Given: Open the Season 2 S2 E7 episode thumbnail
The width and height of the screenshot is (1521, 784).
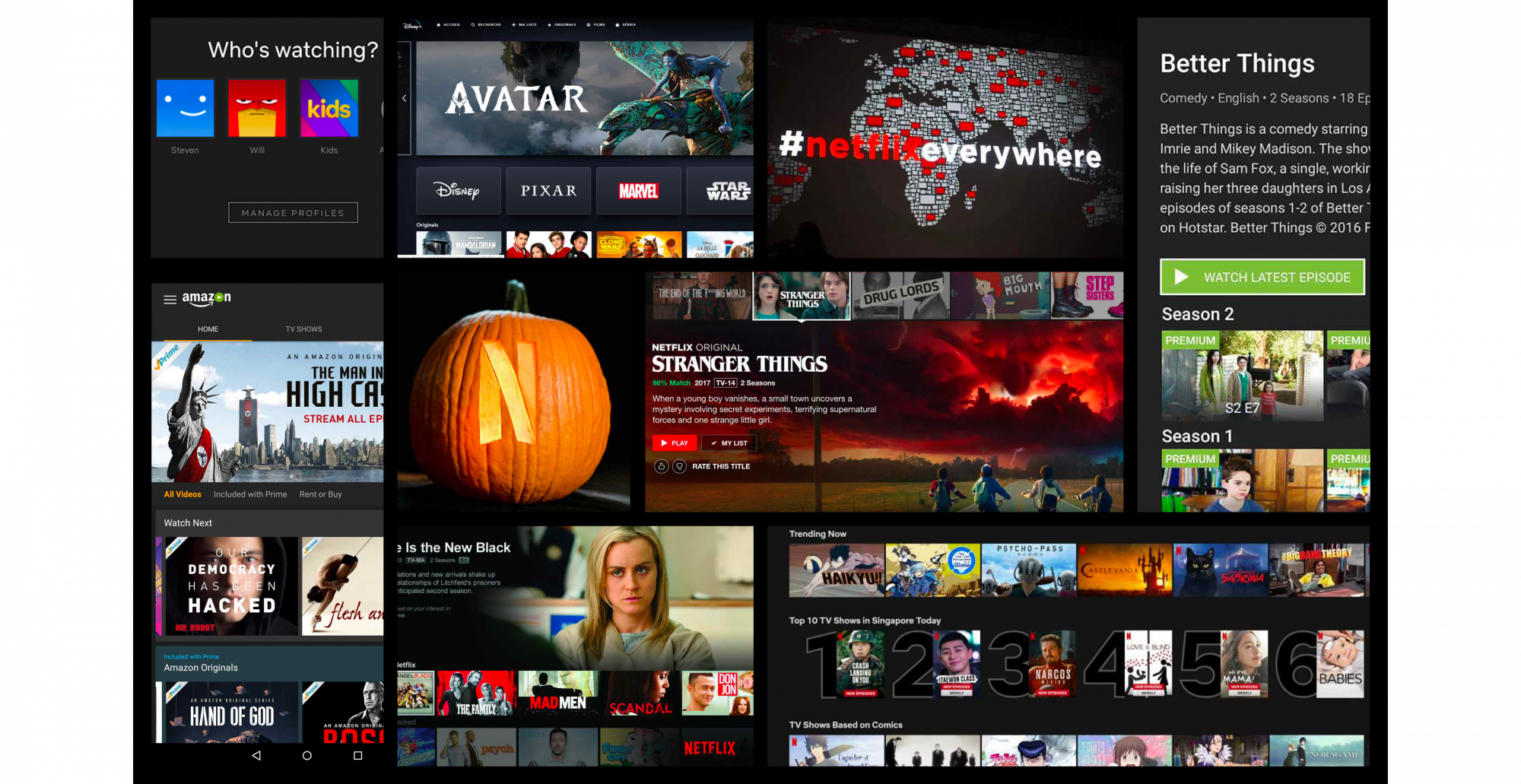Looking at the screenshot, I should [1242, 376].
